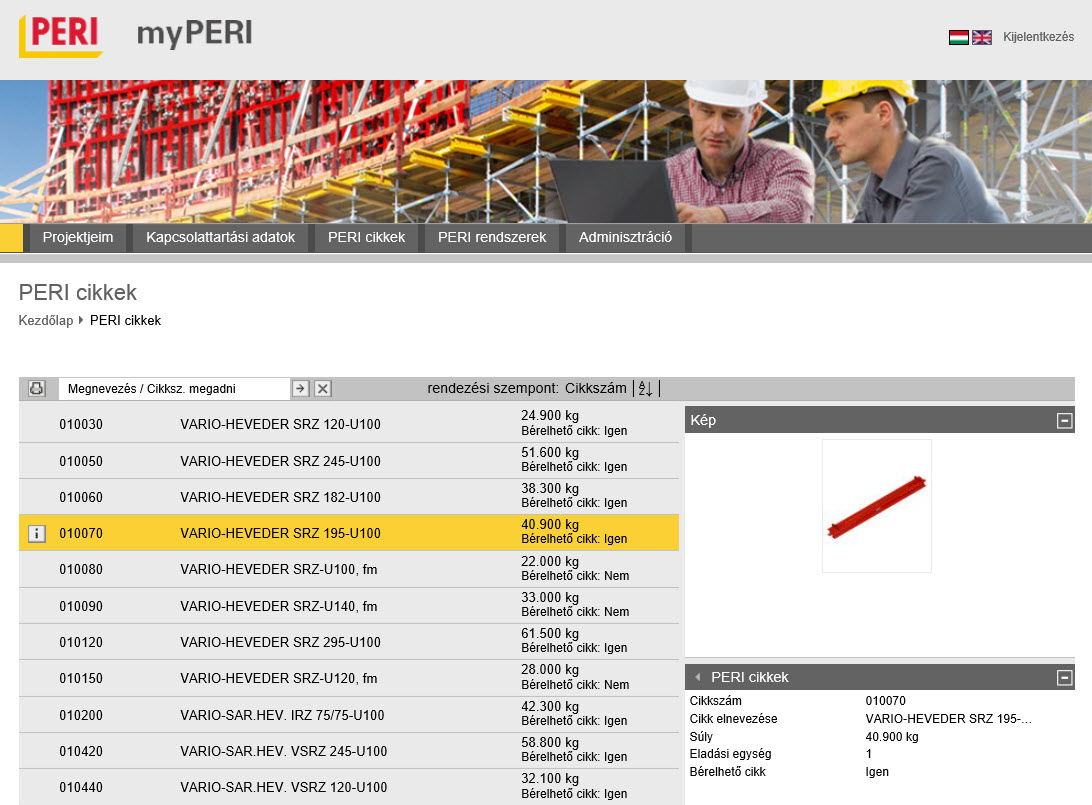Screen dimensions: 1092x805
Task: Switch language to Hungarian flag
Action: coord(958,38)
